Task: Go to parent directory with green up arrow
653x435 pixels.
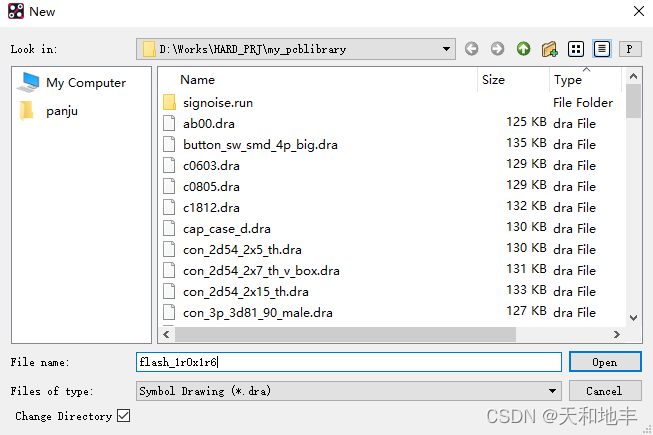Action: click(x=523, y=49)
